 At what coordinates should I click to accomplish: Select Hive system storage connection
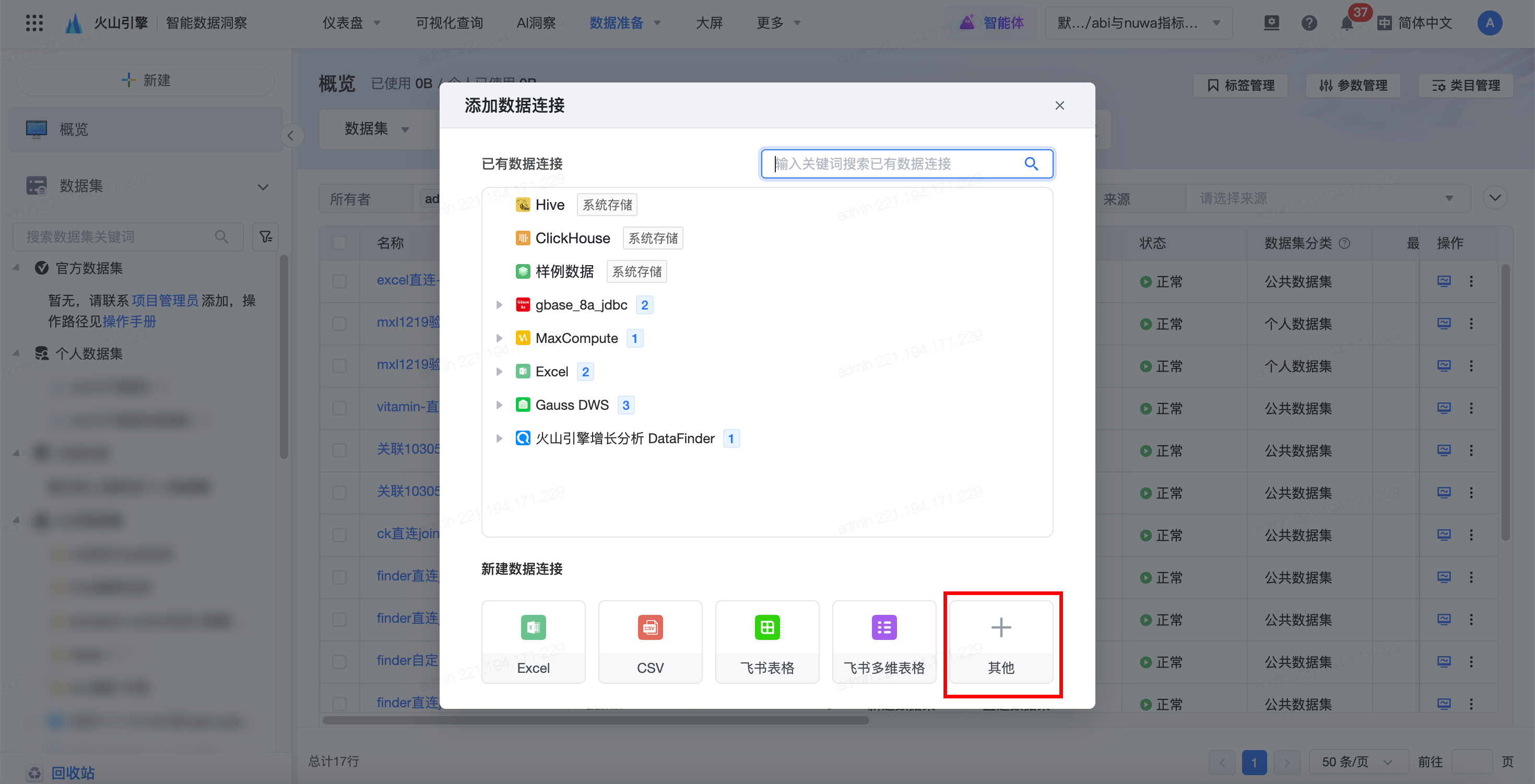pyautogui.click(x=549, y=205)
